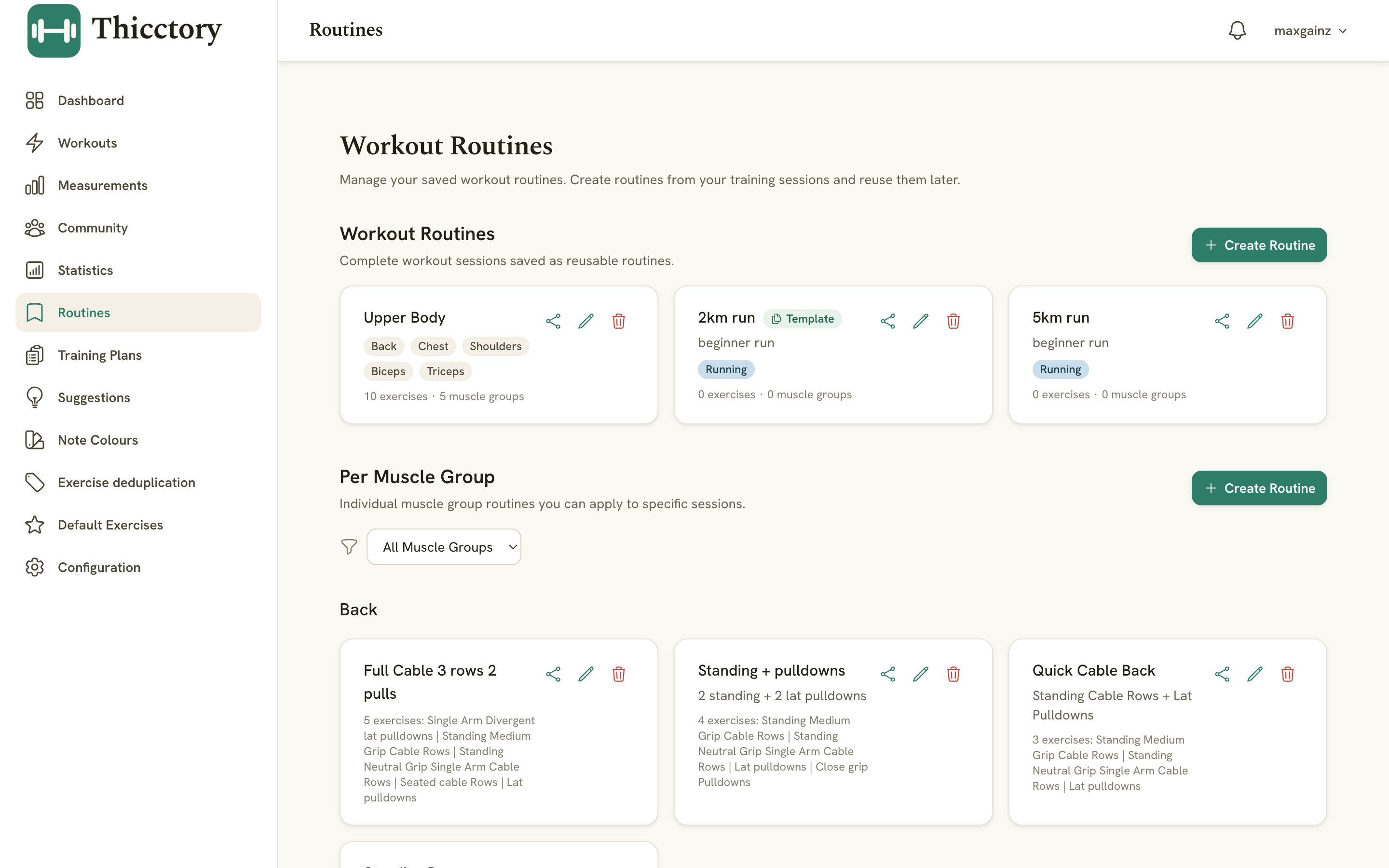Viewport: 1389px width, 868px height.
Task: Click the Triceps tag on Upper Body
Action: click(x=445, y=371)
